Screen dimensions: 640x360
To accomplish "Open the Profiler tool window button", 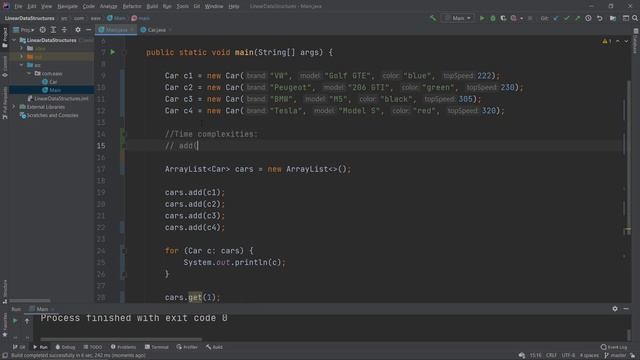I will [x=187, y=347].
